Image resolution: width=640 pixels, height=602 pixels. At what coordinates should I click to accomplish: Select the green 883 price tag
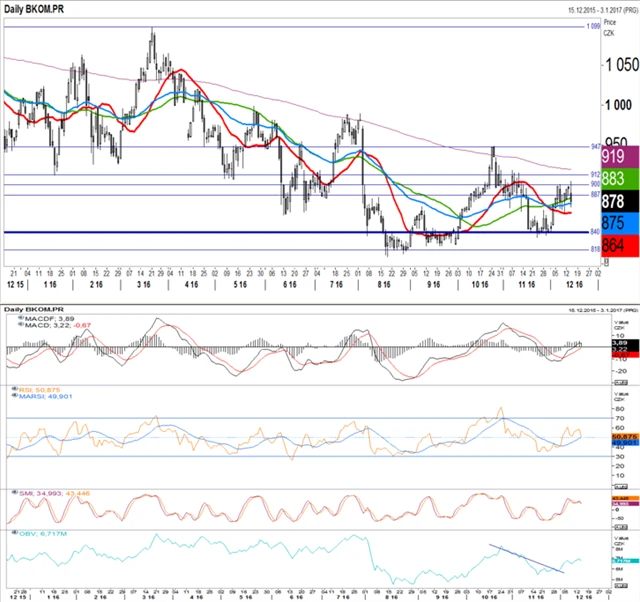(x=613, y=178)
